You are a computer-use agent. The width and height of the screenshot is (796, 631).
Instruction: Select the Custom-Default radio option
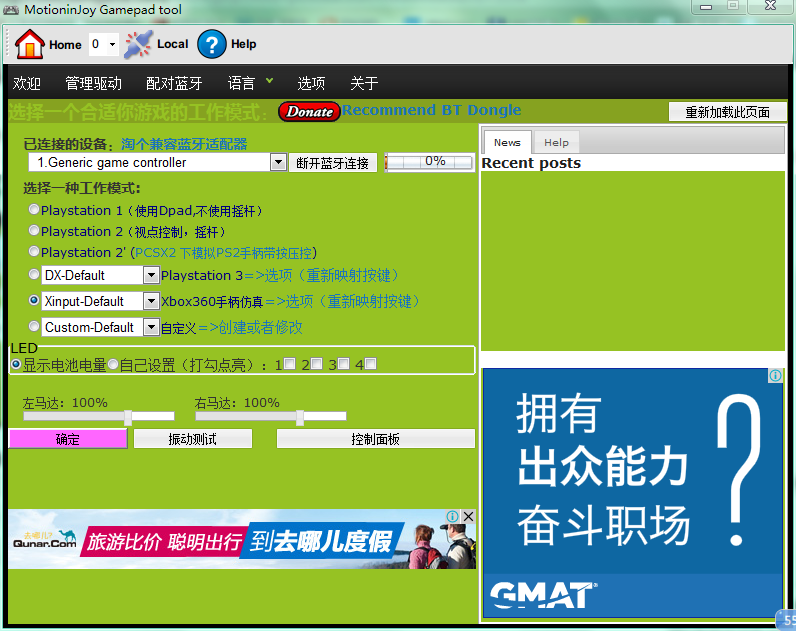[x=35, y=326]
